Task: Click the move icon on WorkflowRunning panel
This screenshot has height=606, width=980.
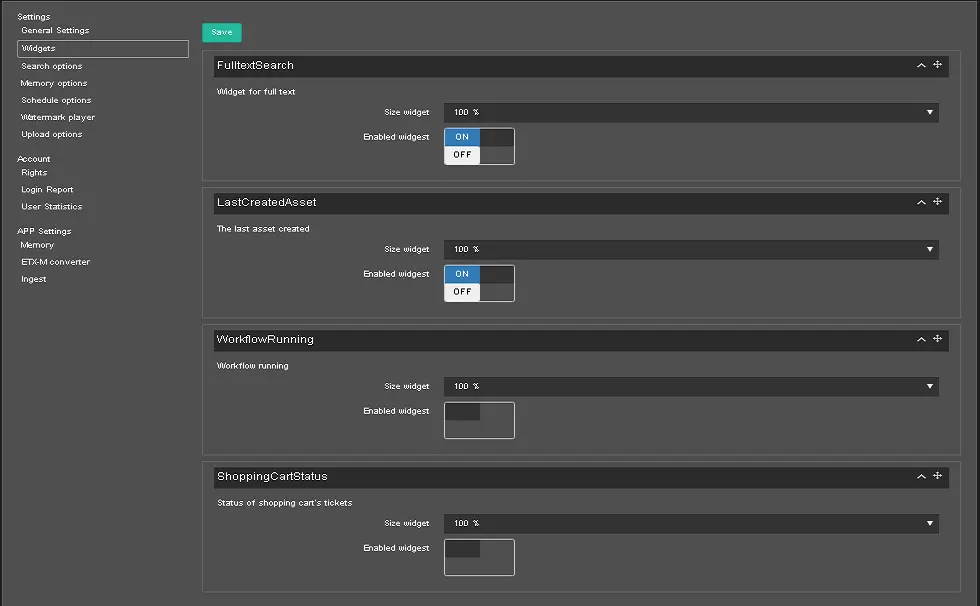Action: (937, 339)
